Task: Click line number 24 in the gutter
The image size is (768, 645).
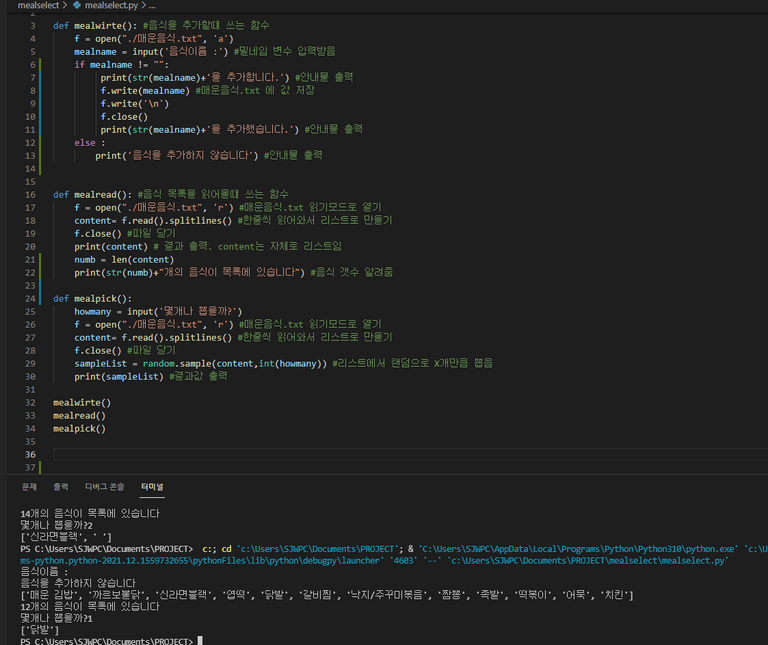Action: click(x=30, y=299)
